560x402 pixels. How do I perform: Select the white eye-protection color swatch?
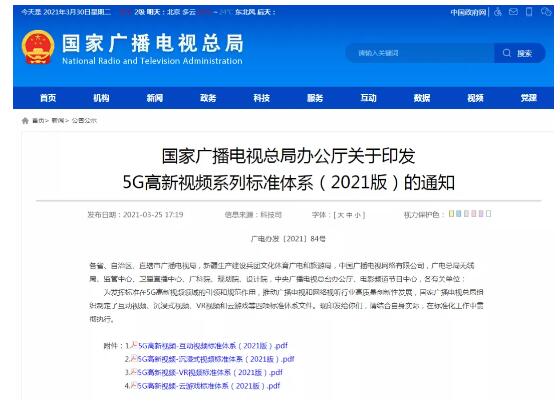pos(489,213)
